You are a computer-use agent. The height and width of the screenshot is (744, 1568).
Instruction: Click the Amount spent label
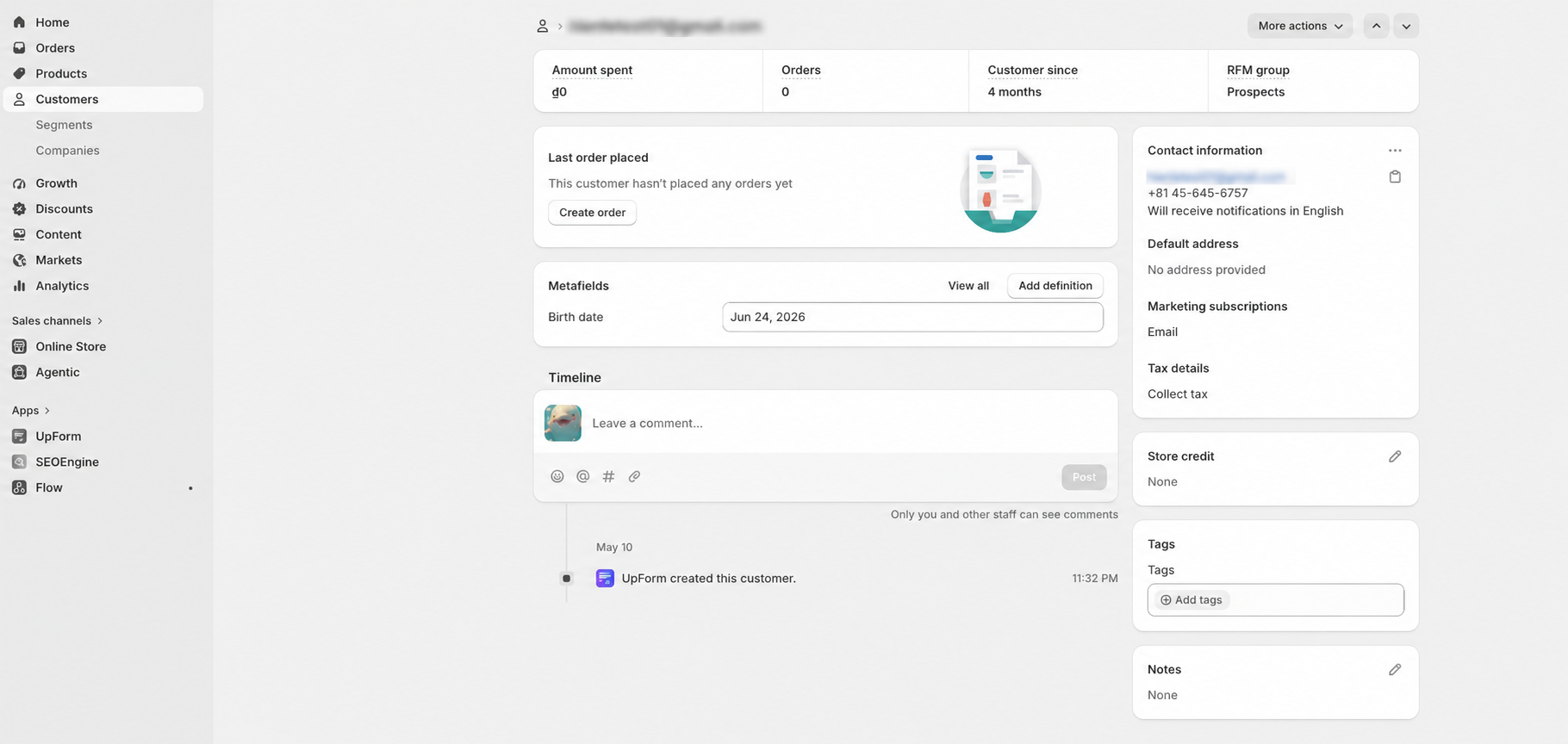point(592,71)
